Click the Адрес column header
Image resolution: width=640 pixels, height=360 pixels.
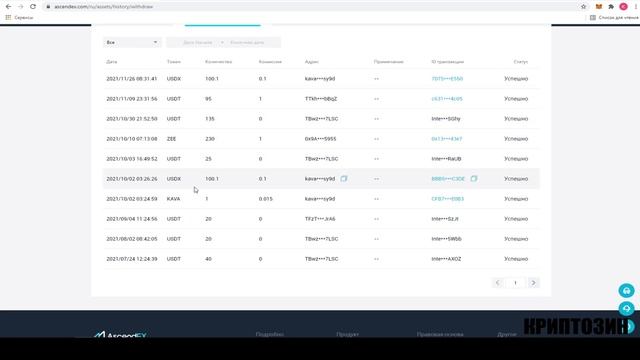[311, 62]
